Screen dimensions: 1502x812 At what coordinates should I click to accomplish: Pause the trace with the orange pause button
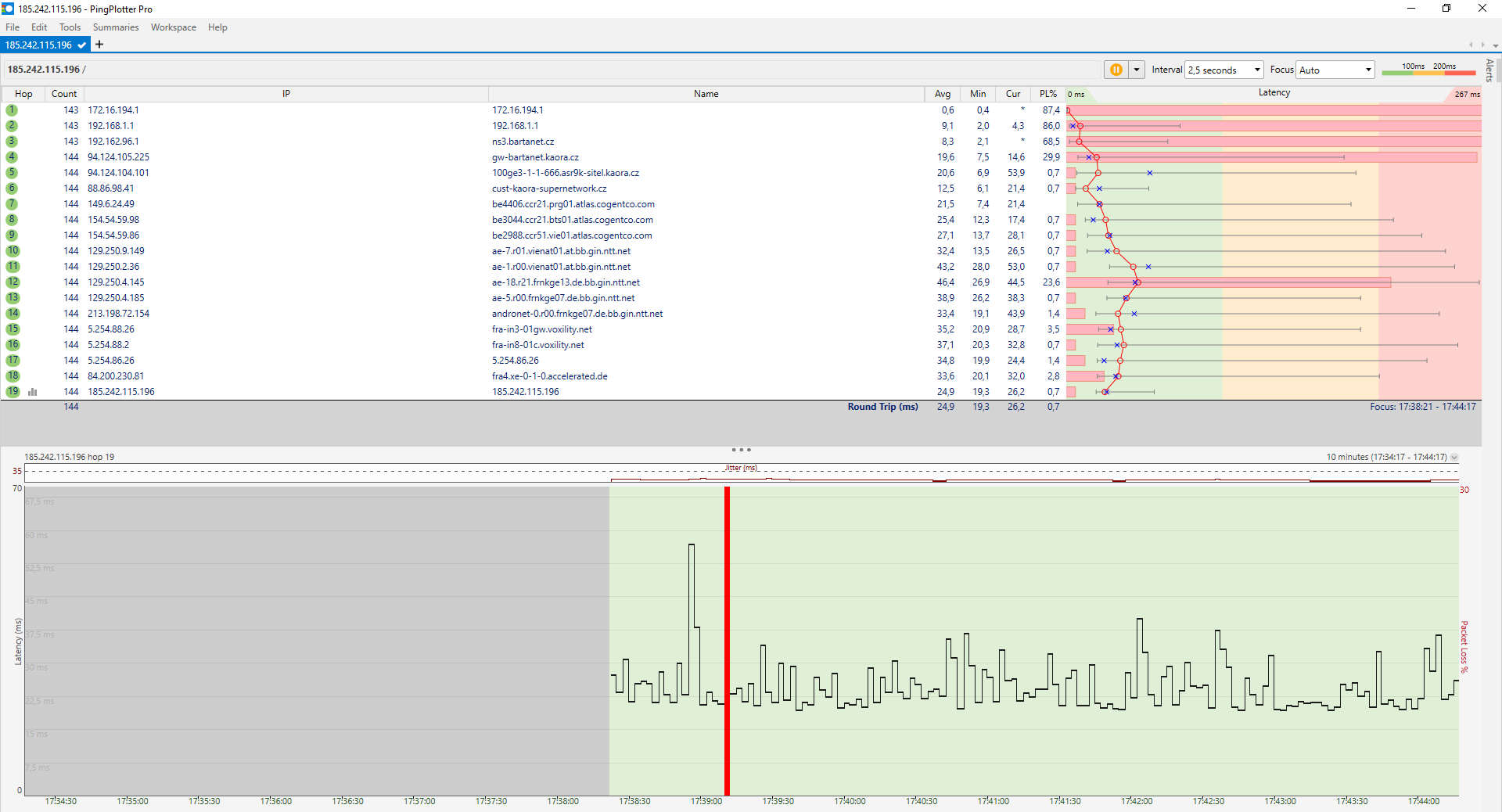[1116, 70]
